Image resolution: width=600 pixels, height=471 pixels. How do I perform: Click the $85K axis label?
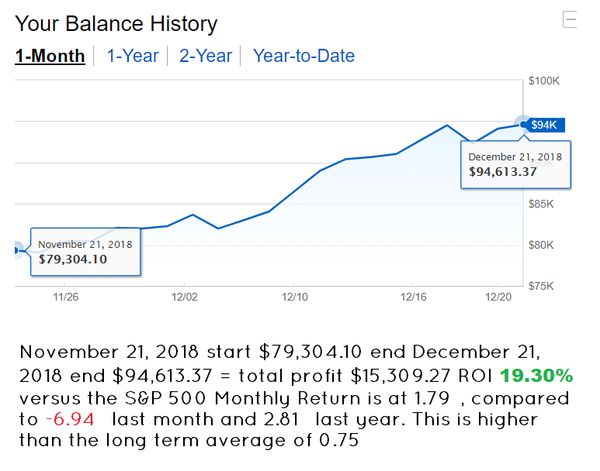(545, 204)
